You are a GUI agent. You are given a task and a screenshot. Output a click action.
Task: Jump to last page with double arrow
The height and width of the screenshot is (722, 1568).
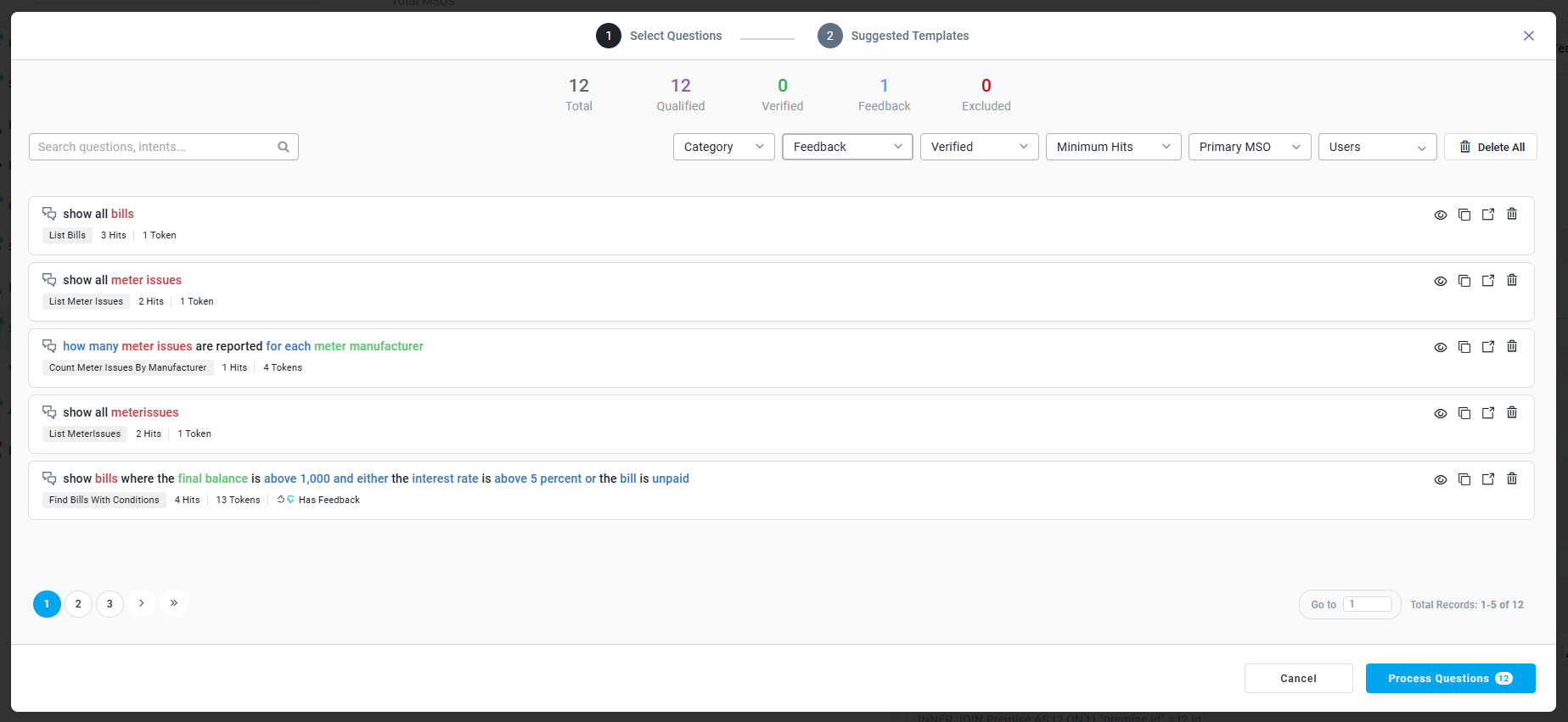pos(174,603)
